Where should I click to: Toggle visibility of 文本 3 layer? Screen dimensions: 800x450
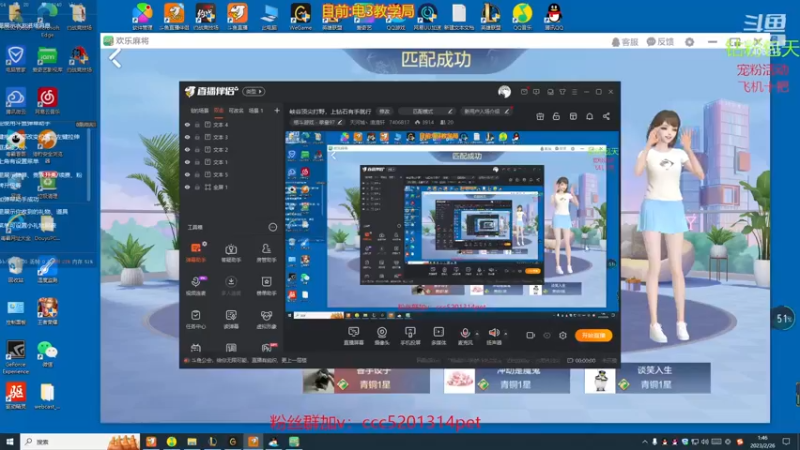[187, 137]
